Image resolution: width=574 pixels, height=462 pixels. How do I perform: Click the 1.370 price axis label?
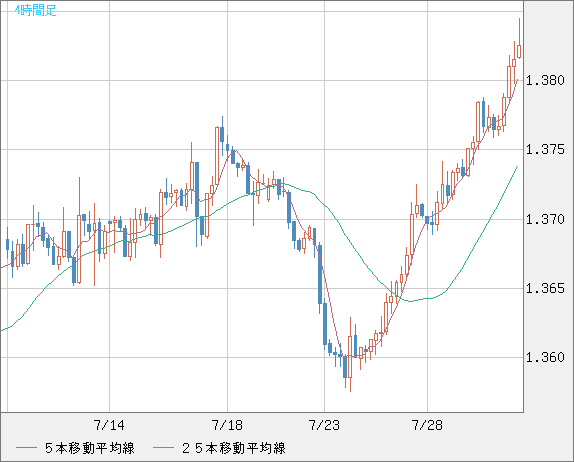coord(545,219)
